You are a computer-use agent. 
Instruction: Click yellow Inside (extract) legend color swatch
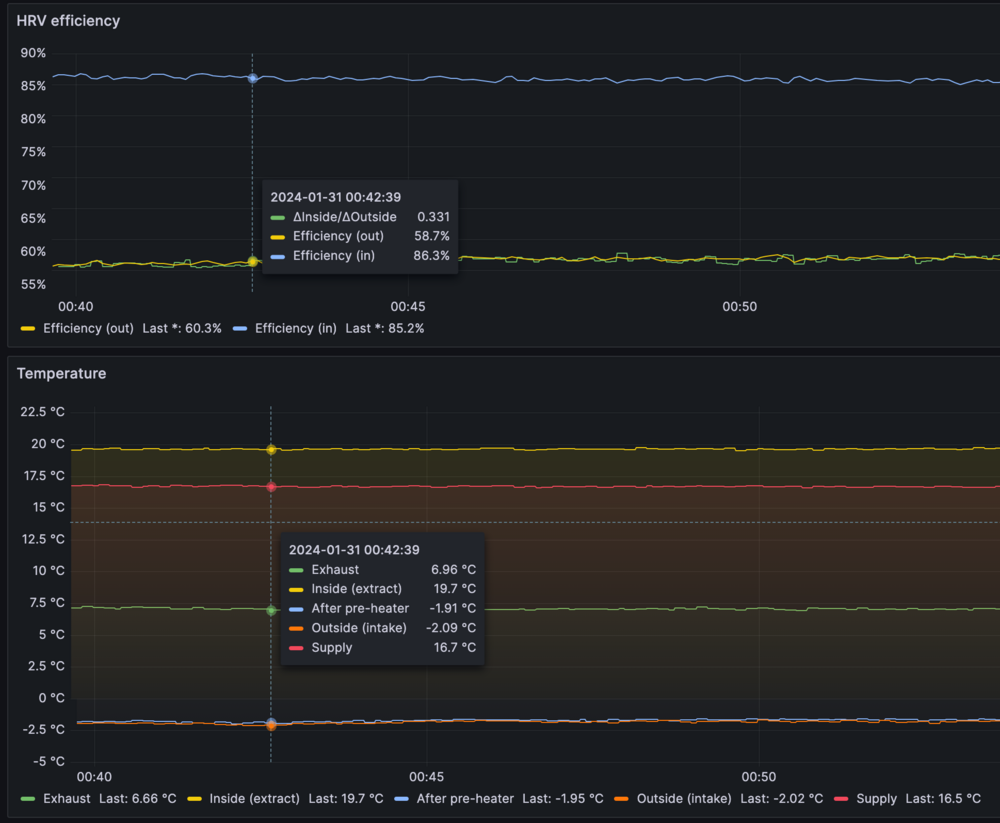pos(194,799)
